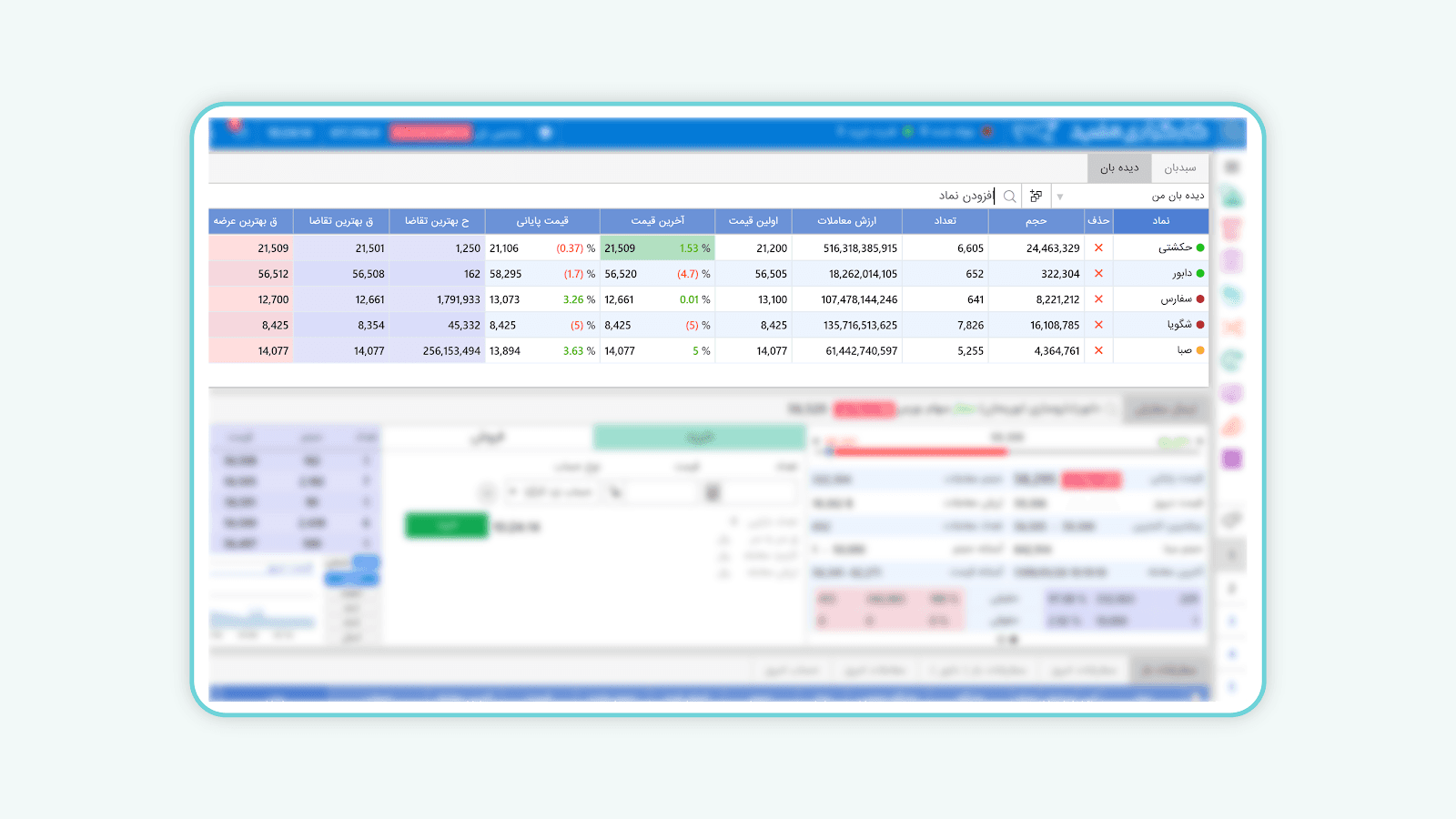Open the دیده بان من watchlist dropdown
This screenshot has height=819, width=1456.
coord(1131,196)
